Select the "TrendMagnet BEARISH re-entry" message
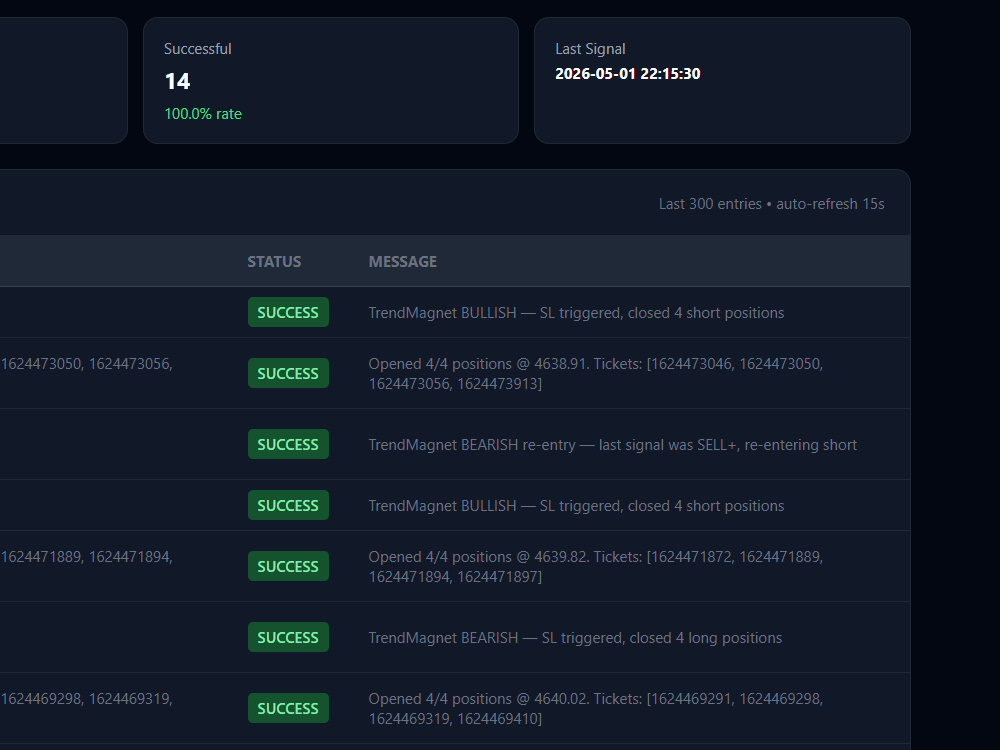Viewport: 1000px width, 750px height. tap(612, 445)
